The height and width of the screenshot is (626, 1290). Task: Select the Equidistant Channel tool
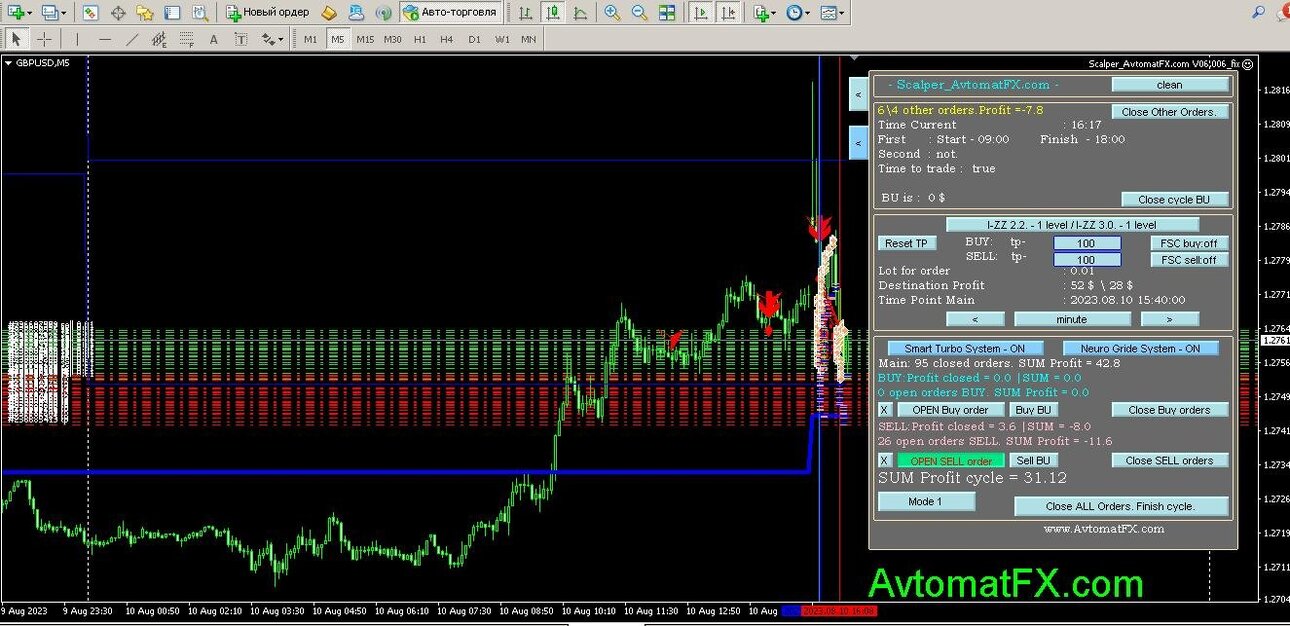click(159, 39)
